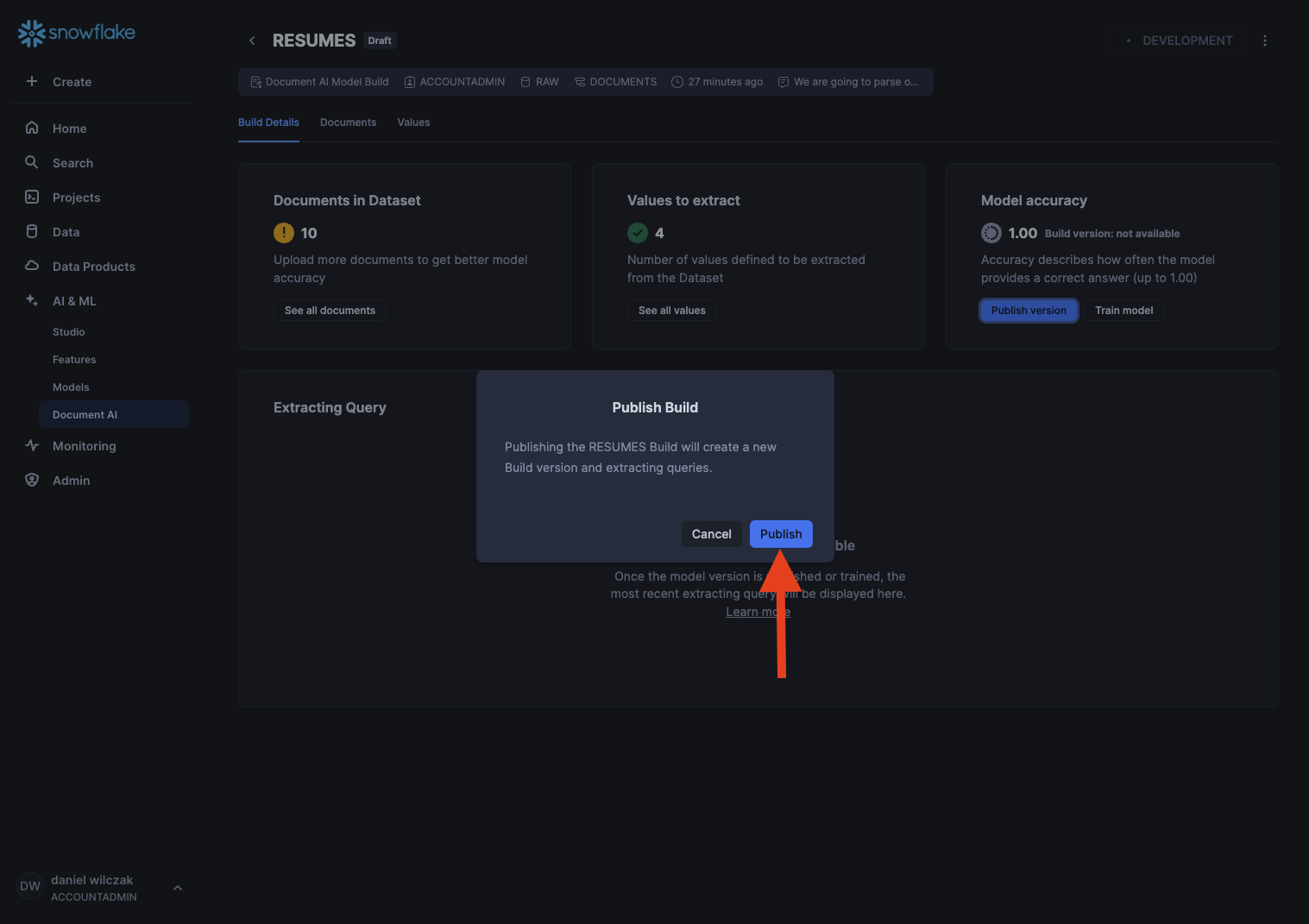This screenshot has width=1309, height=924.
Task: Expand the daniel wilczak user menu
Action: point(178,888)
